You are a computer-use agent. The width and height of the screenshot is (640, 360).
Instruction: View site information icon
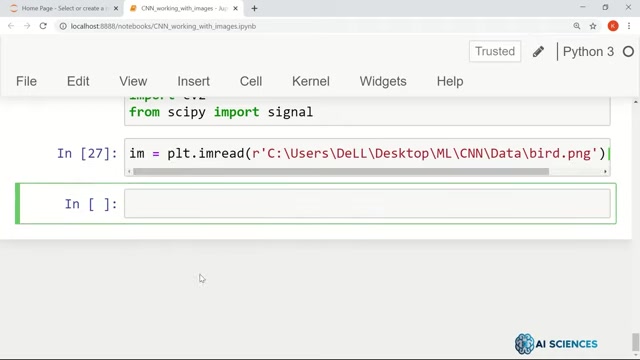coord(63,26)
